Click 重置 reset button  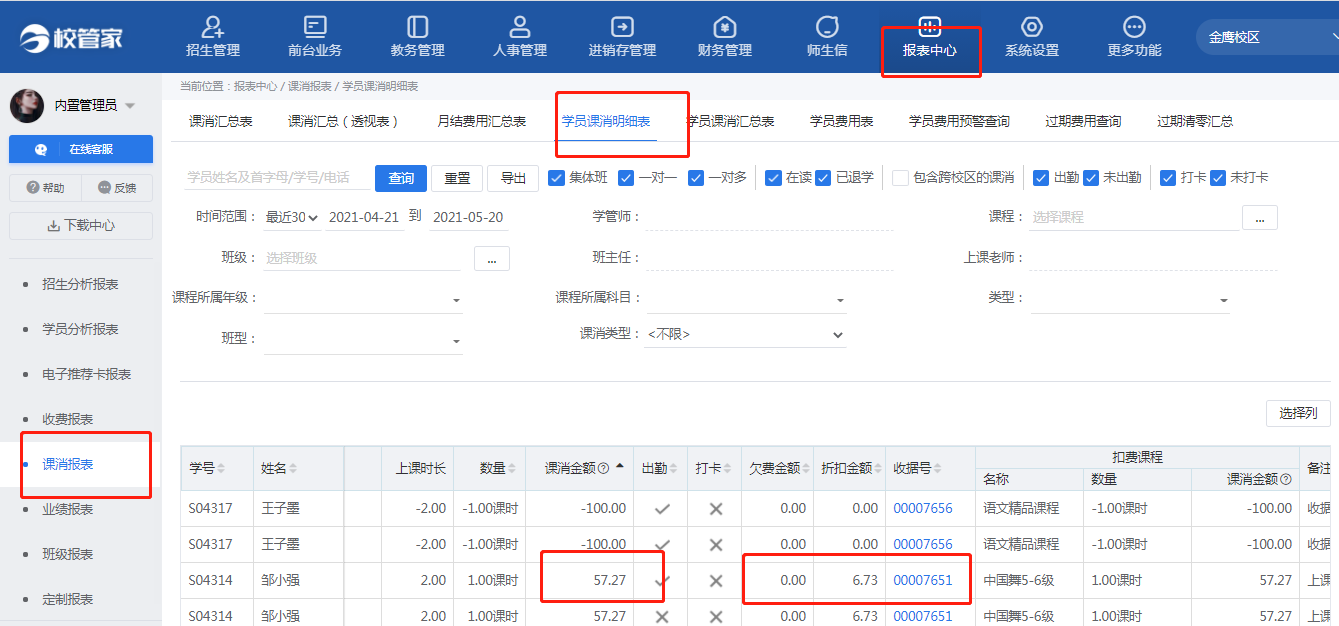coord(457,178)
